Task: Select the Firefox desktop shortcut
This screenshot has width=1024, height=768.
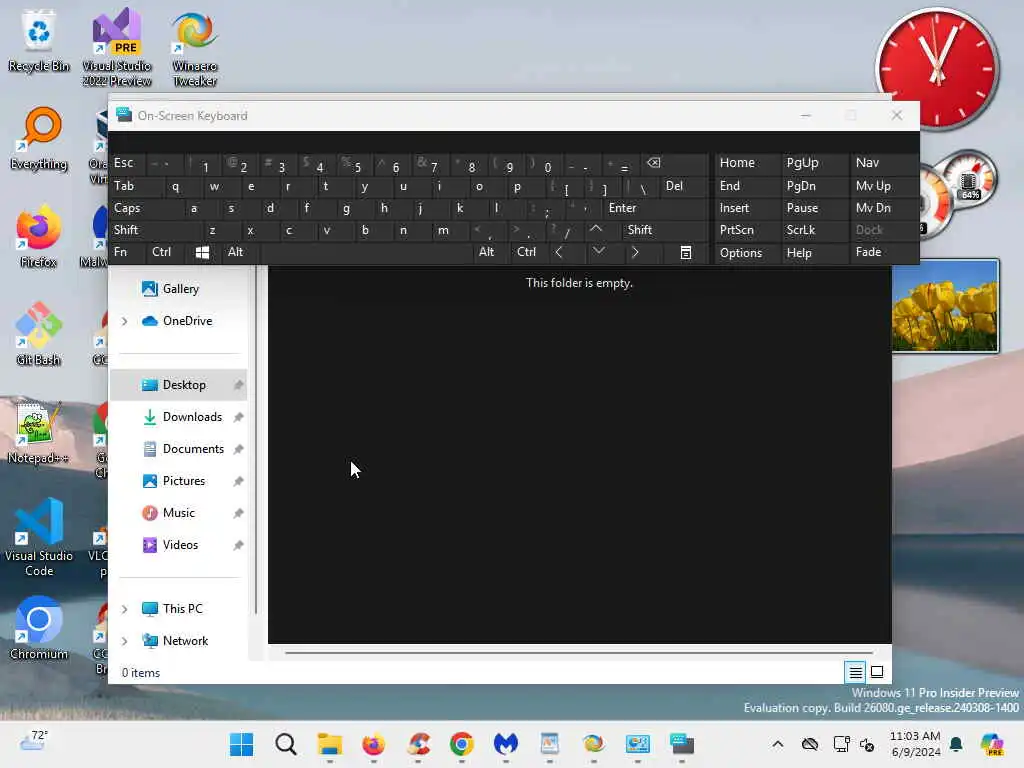Action: (39, 237)
